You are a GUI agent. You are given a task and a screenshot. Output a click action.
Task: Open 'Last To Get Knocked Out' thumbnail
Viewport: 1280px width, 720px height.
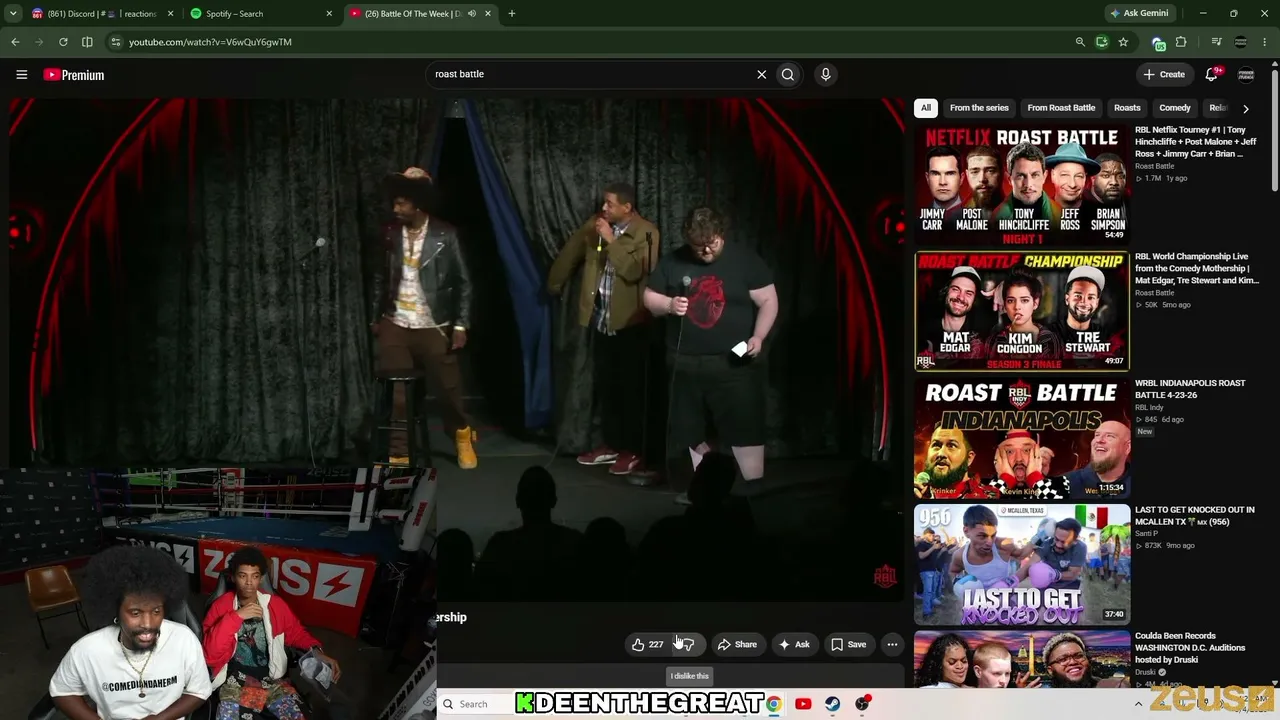(1022, 564)
